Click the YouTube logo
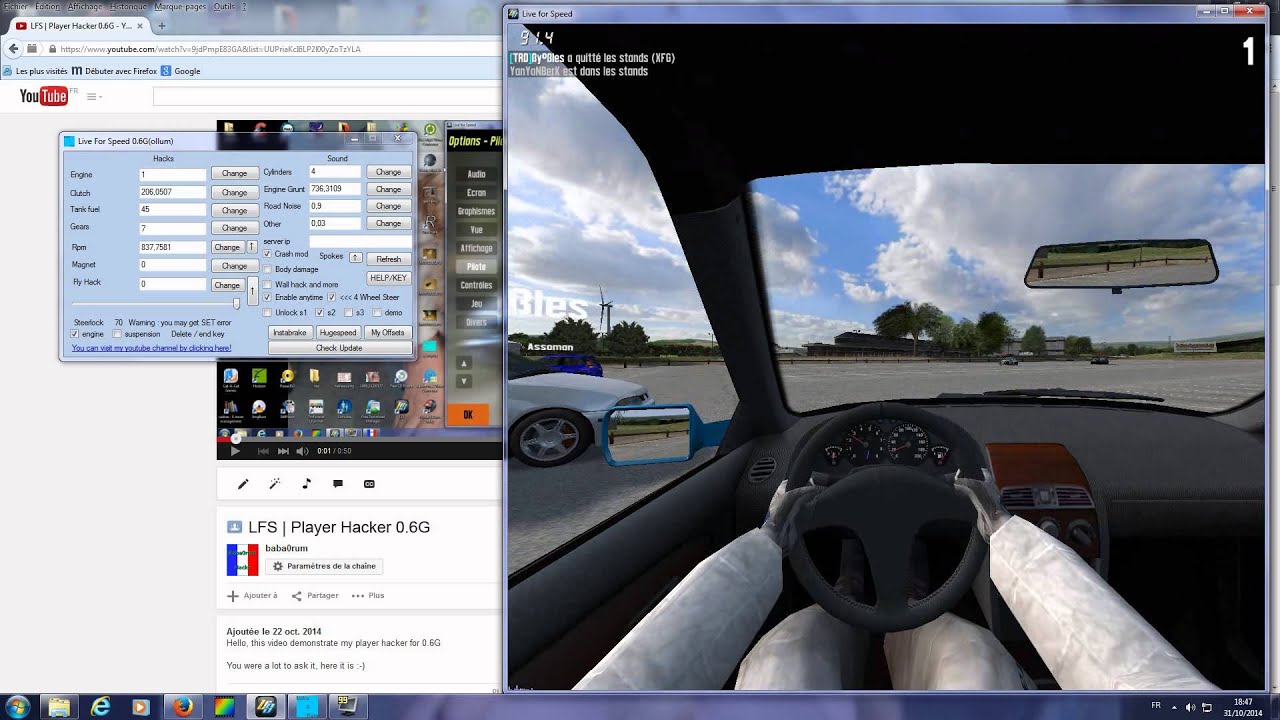The image size is (1280, 720). click(43, 96)
